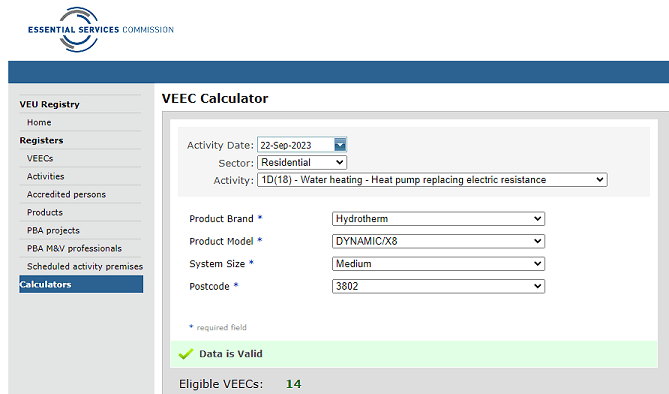This screenshot has height=394, width=669.
Task: Open the PBA projects link
Action: pyautogui.click(x=53, y=231)
